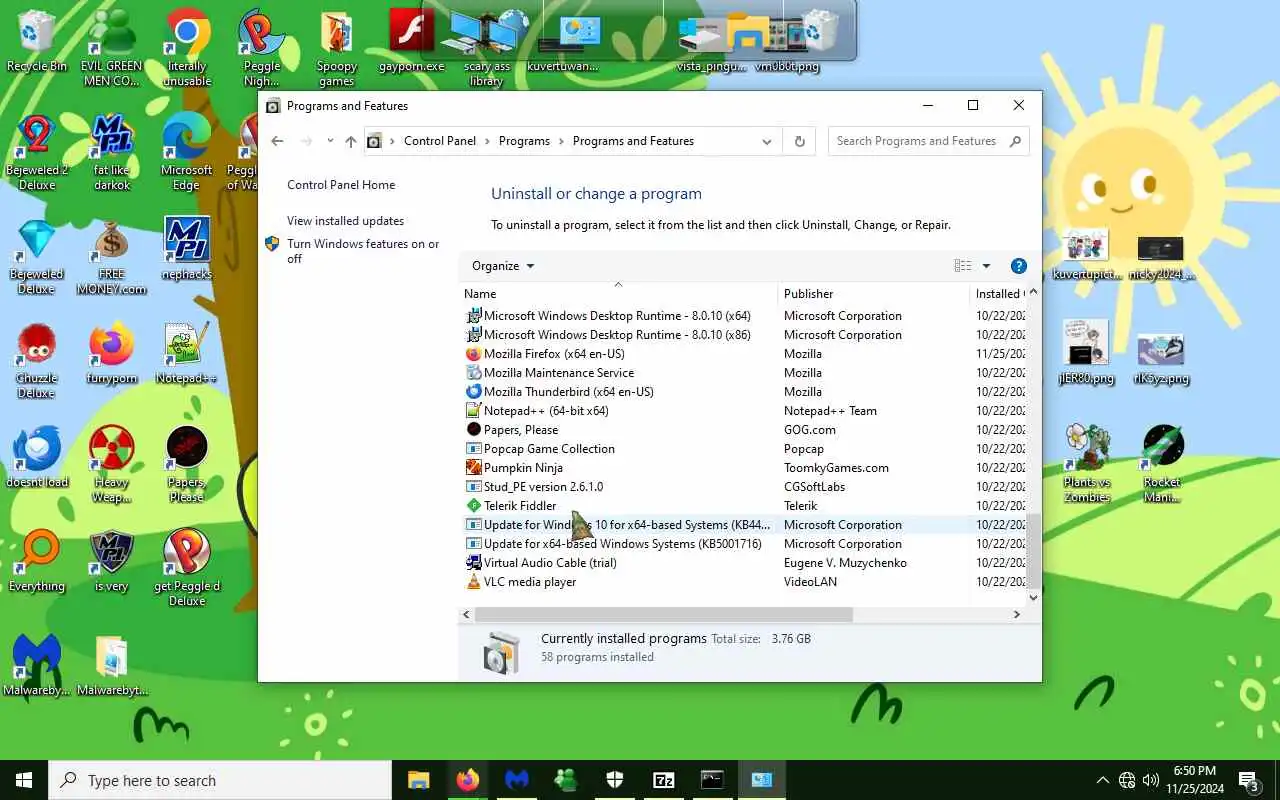Click the horizontal scrollbar thumb below the list
1280x800 pixels.
tap(664, 614)
